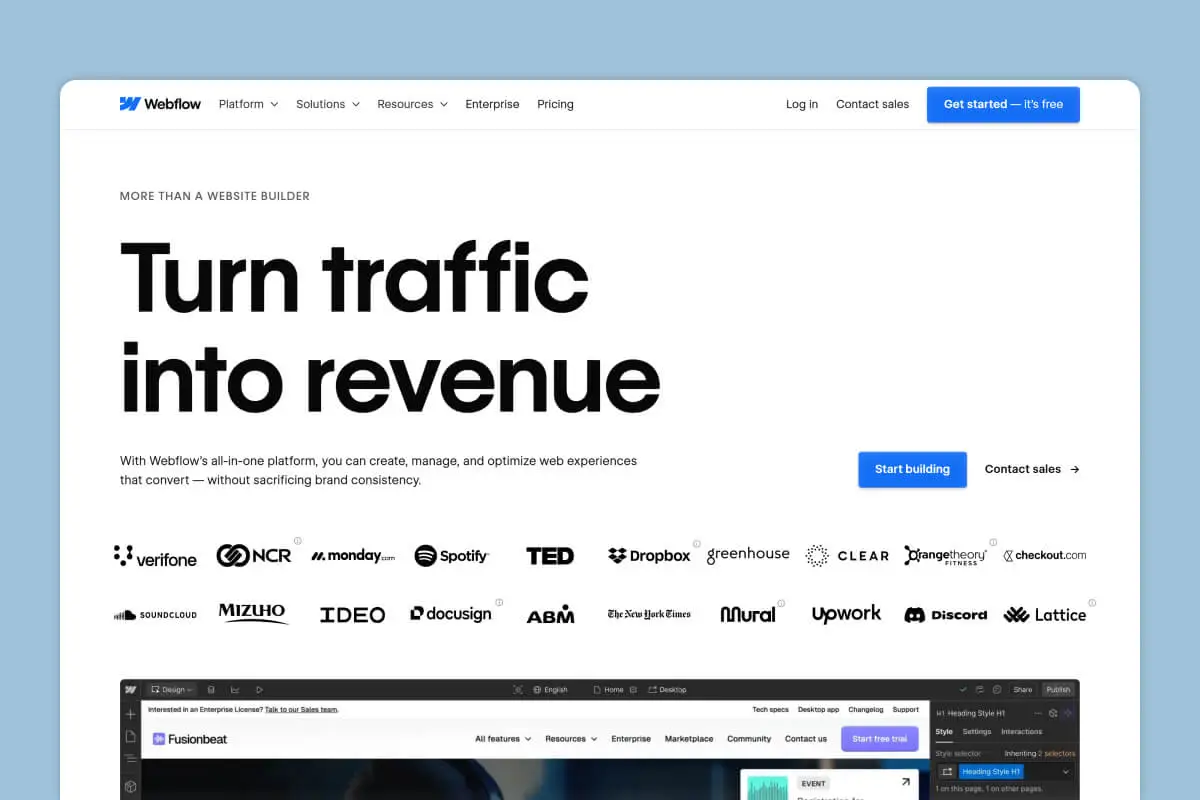Click the Changelog link
This screenshot has height=800, width=1200.
point(866,709)
